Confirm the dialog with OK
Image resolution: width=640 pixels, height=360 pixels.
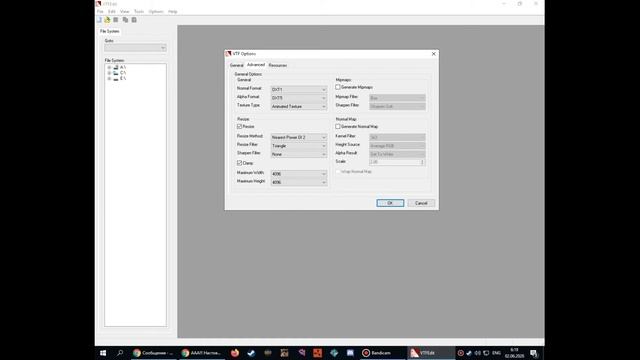click(390, 203)
